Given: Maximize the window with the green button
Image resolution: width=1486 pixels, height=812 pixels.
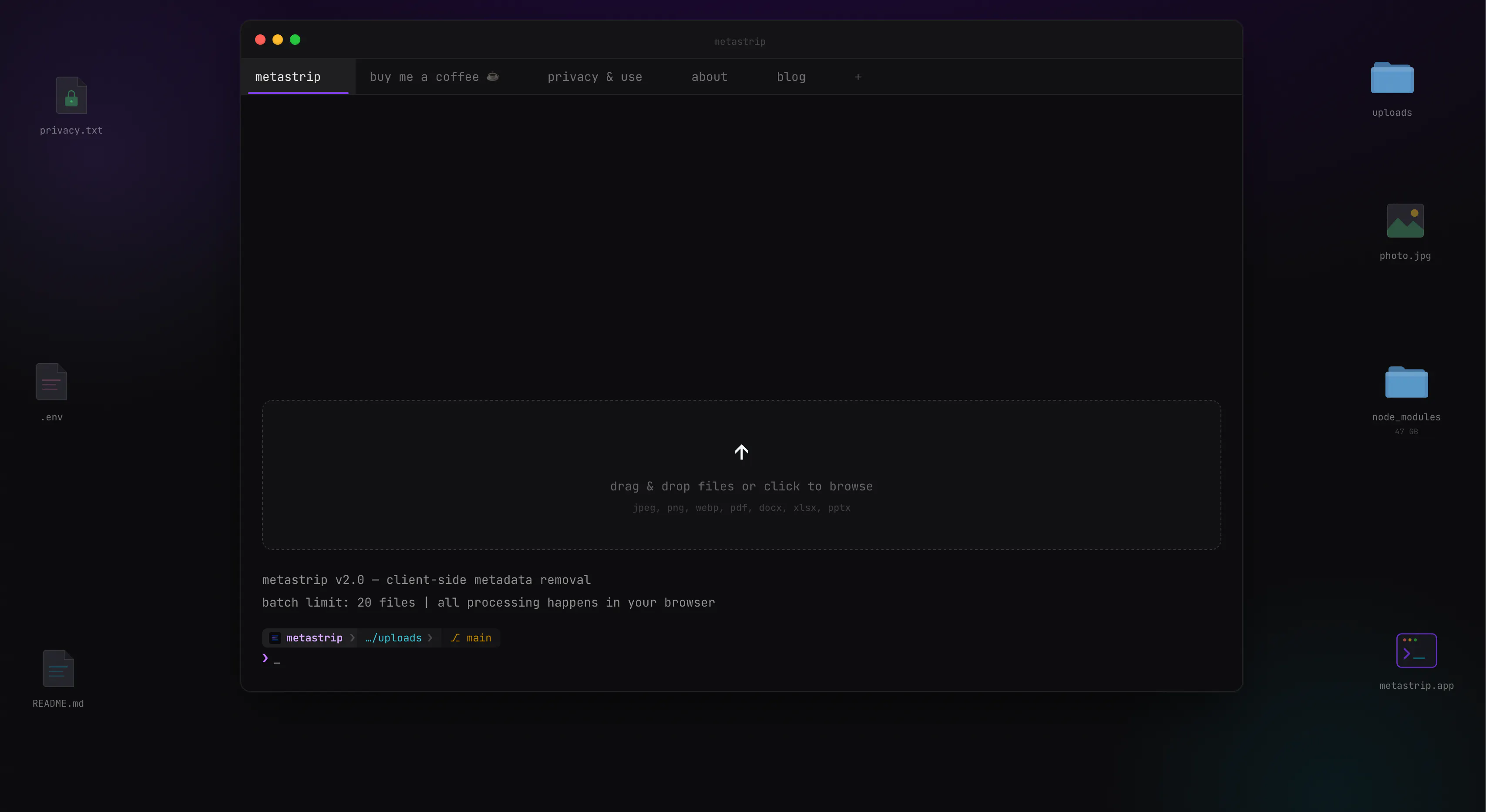Looking at the screenshot, I should coord(295,40).
